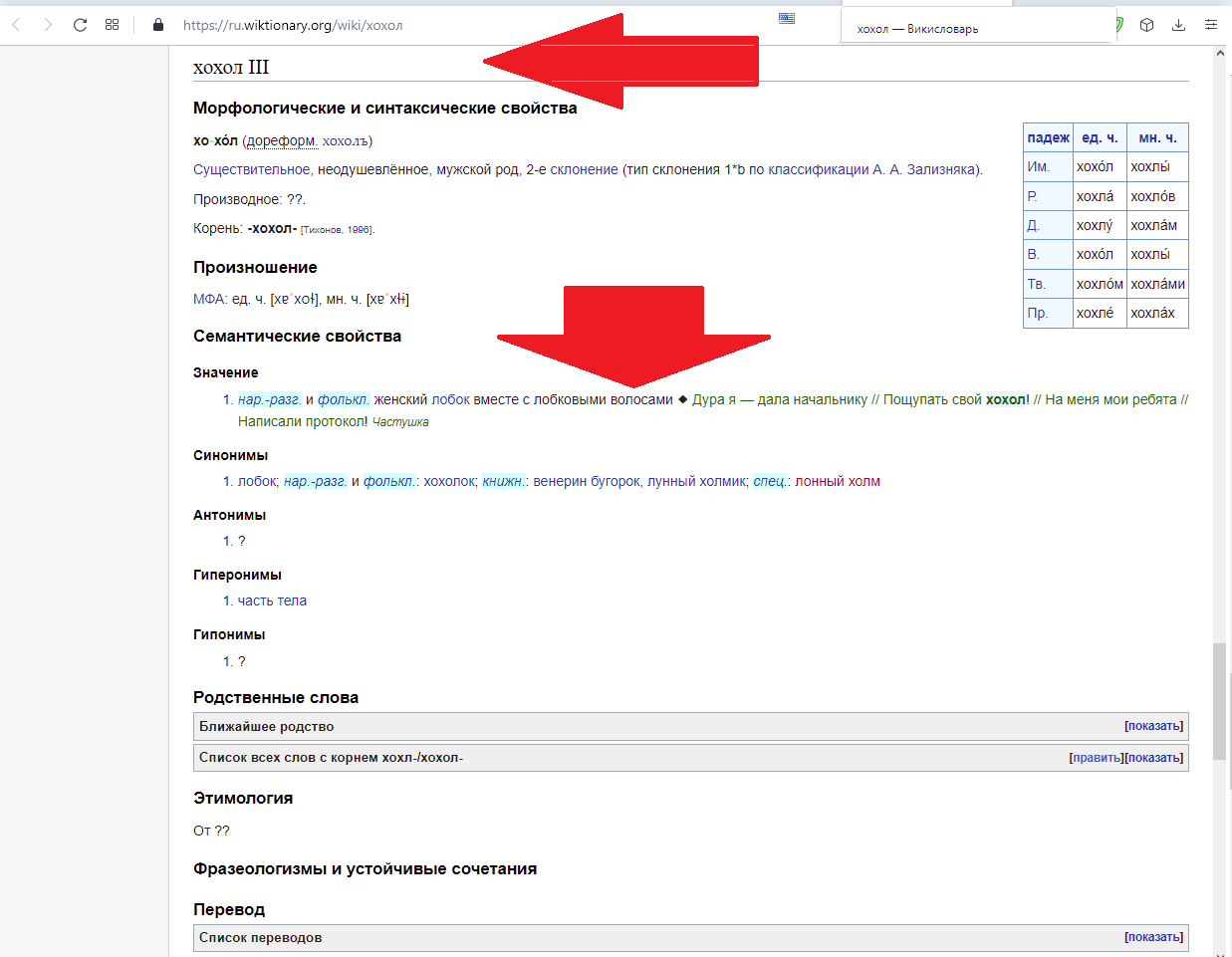
Task: Click the browser forward arrow
Action: pyautogui.click(x=48, y=25)
